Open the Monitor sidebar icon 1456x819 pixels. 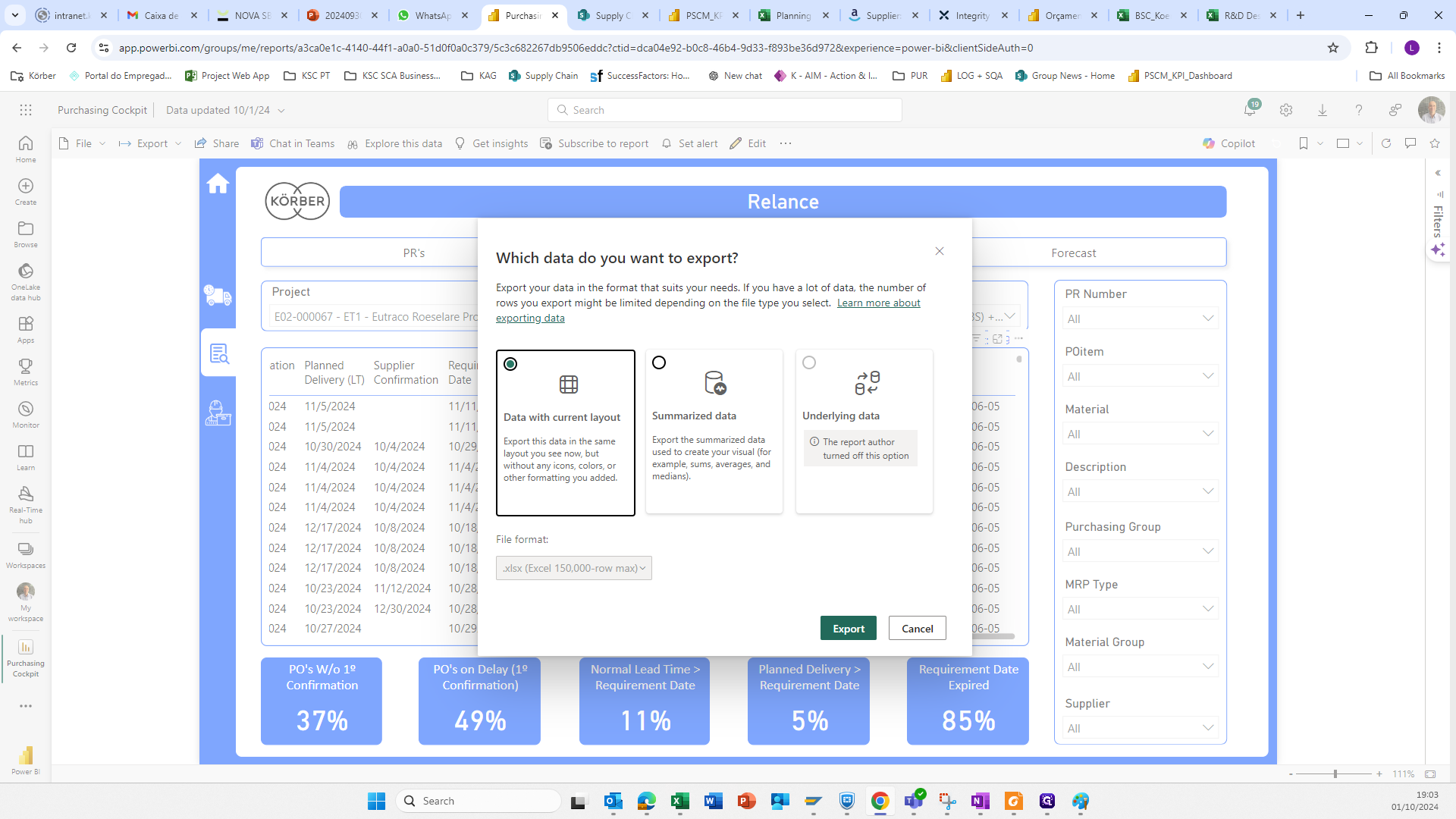[x=26, y=414]
